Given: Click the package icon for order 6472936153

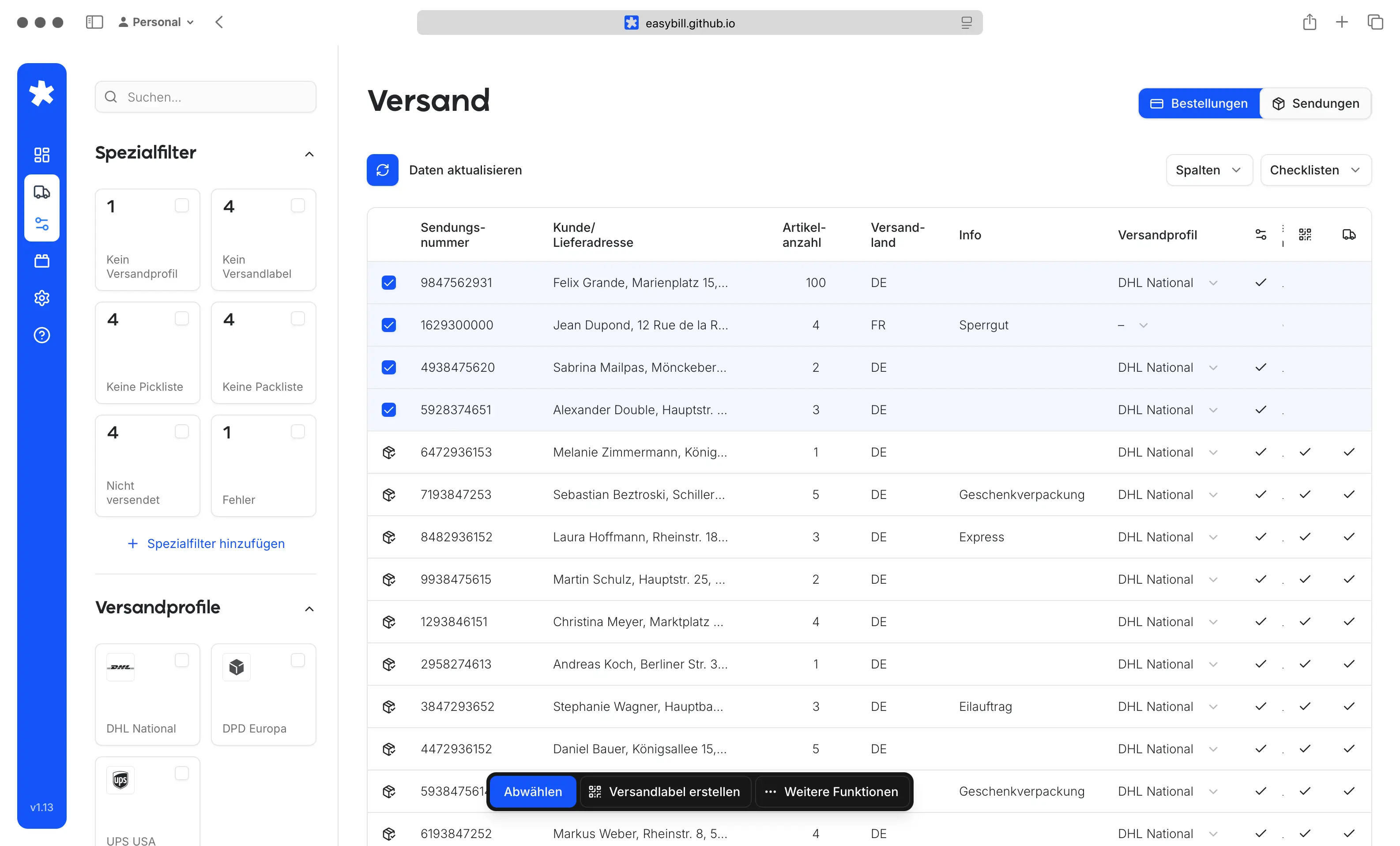Looking at the screenshot, I should (x=389, y=453).
